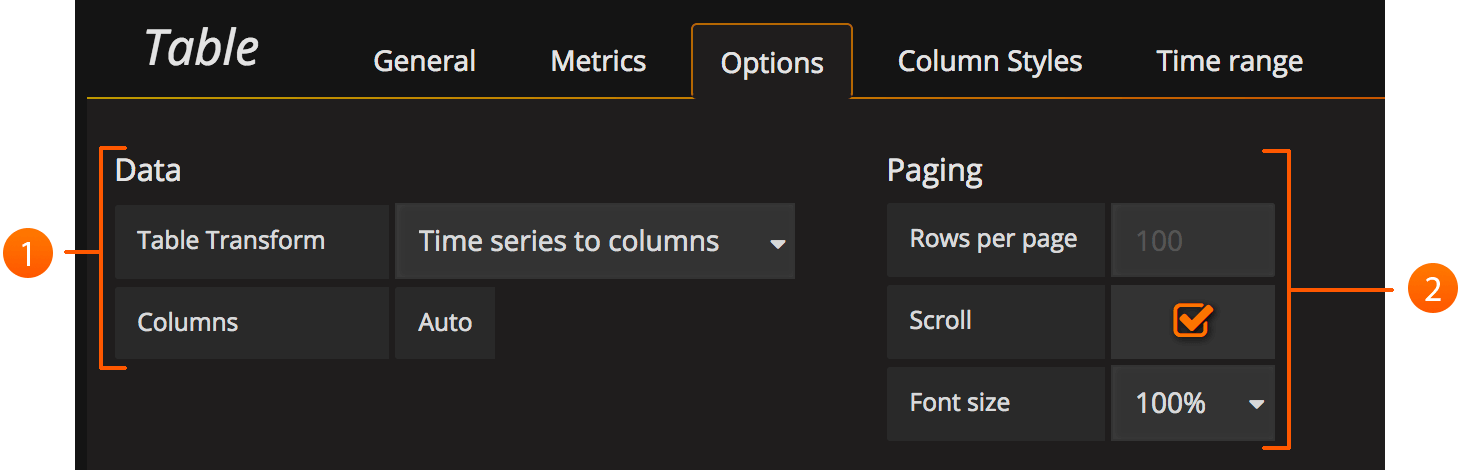The height and width of the screenshot is (470, 1460).
Task: Click the Table panel title
Action: tap(201, 48)
